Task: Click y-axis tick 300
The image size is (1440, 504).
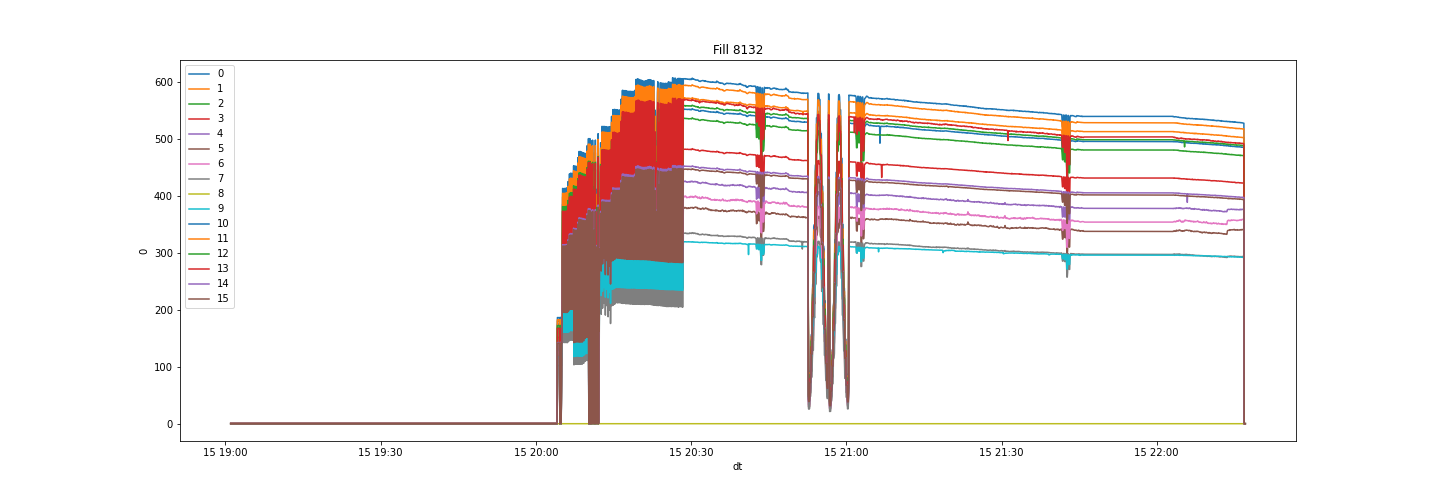Action: coord(163,253)
